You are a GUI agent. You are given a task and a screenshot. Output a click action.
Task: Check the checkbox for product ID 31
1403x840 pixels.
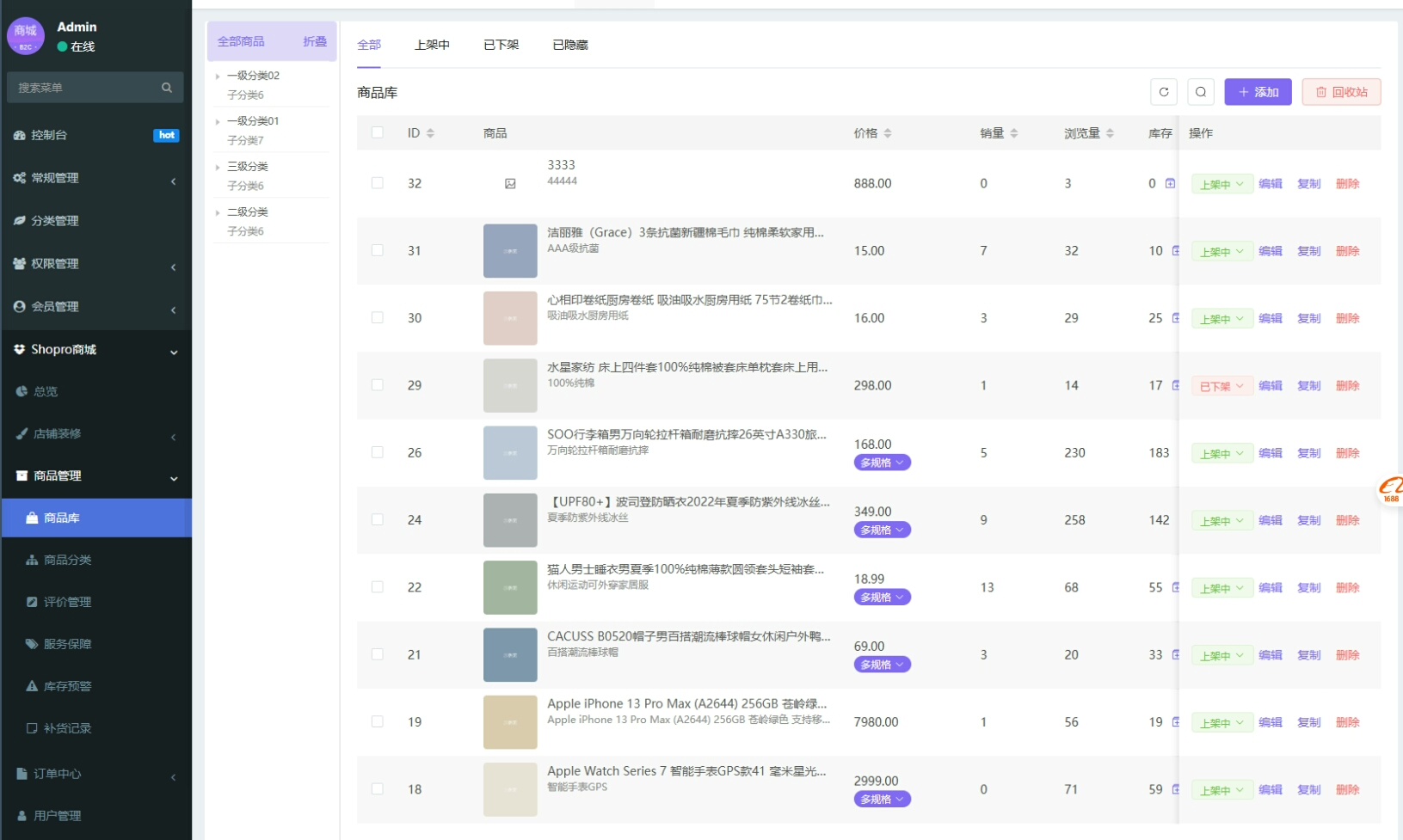[x=377, y=250]
